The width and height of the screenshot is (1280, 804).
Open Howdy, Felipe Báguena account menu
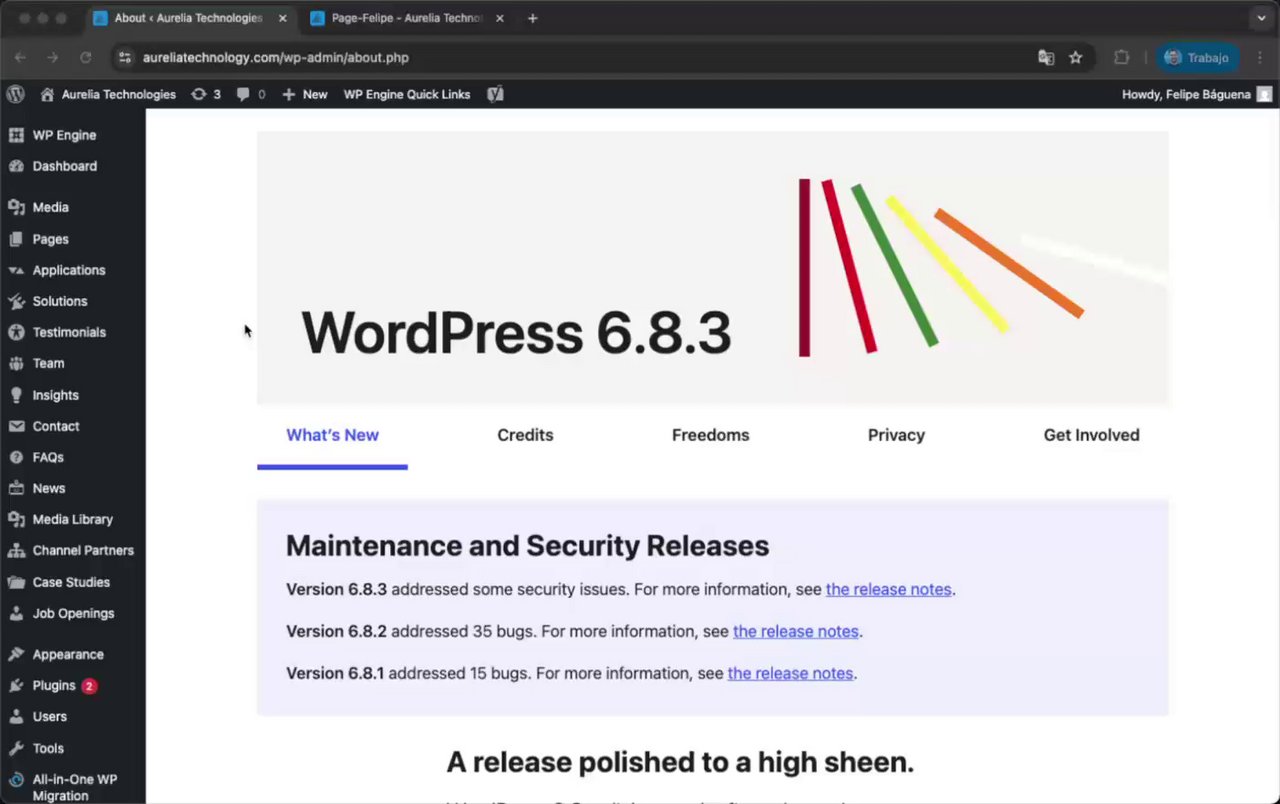pyautogui.click(x=1197, y=94)
